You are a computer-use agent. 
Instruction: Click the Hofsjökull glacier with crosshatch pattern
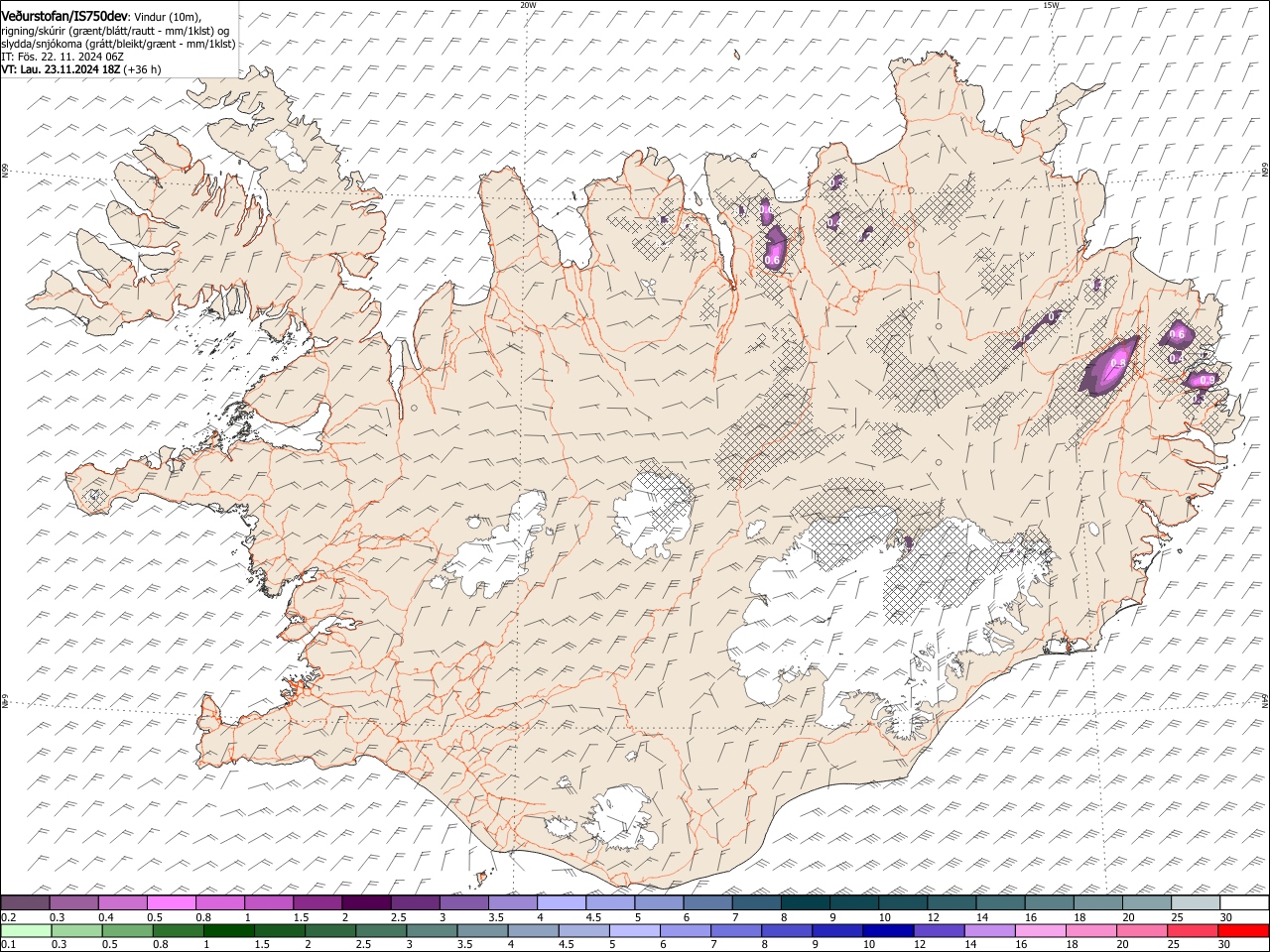[653, 514]
